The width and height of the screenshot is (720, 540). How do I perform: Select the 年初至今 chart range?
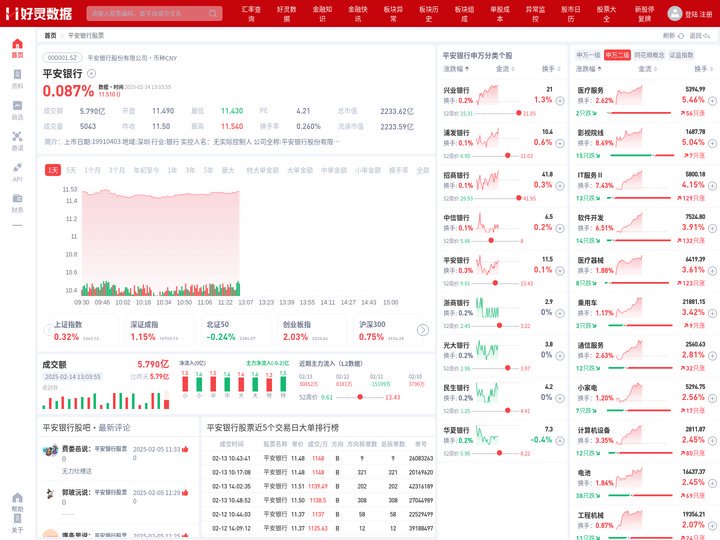pos(146,170)
